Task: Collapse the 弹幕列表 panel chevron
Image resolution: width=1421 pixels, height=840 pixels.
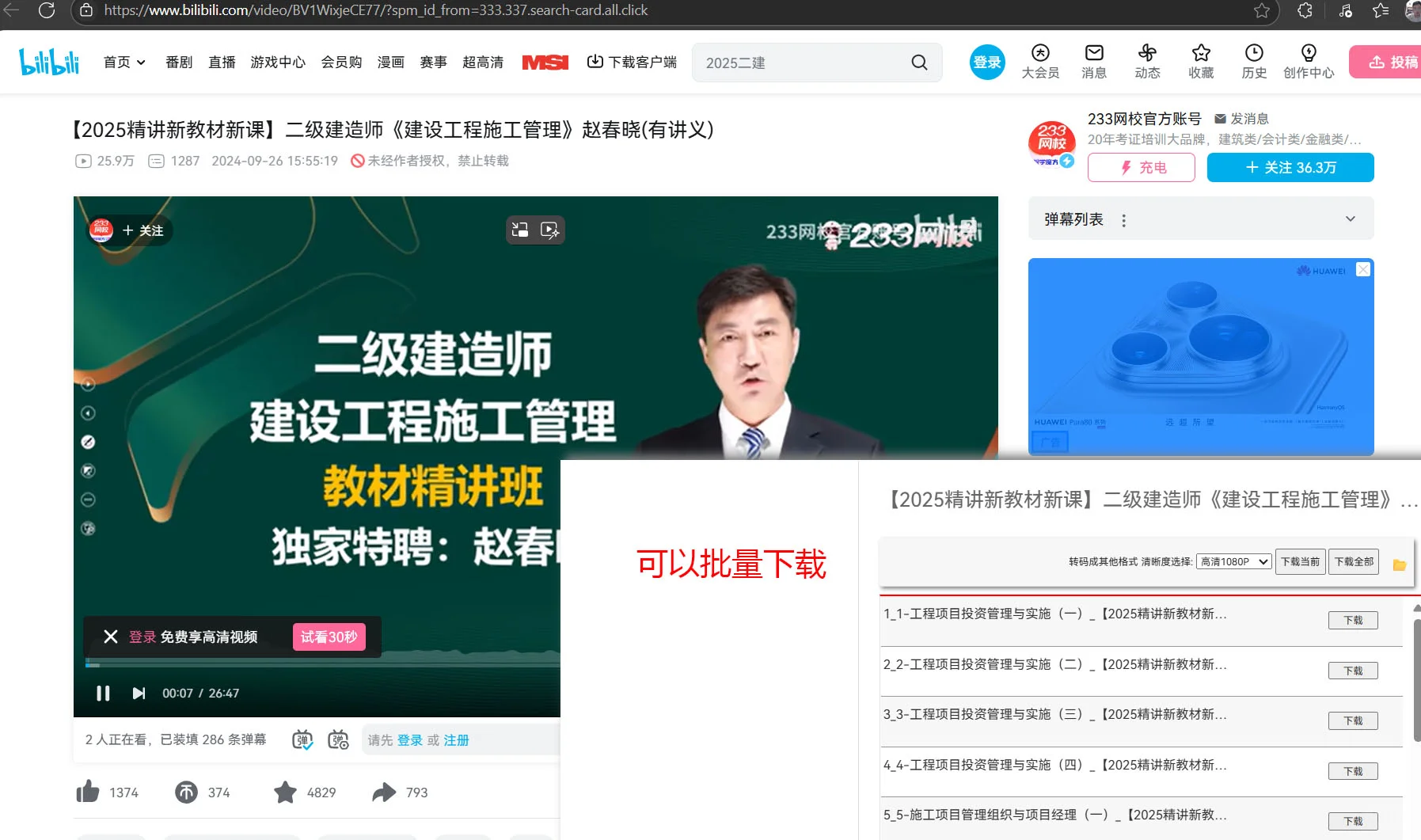Action: coord(1350,219)
